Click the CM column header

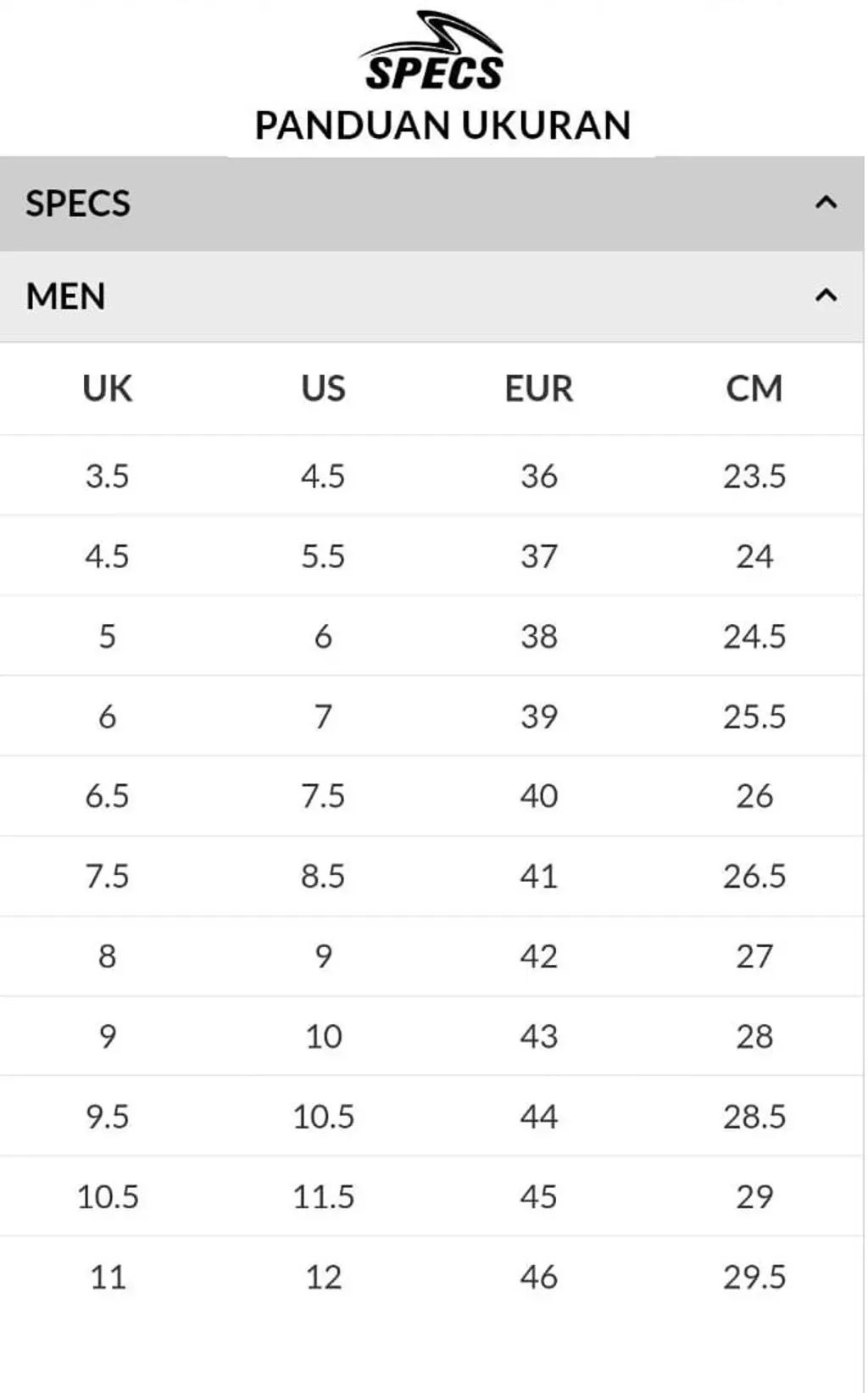point(754,388)
